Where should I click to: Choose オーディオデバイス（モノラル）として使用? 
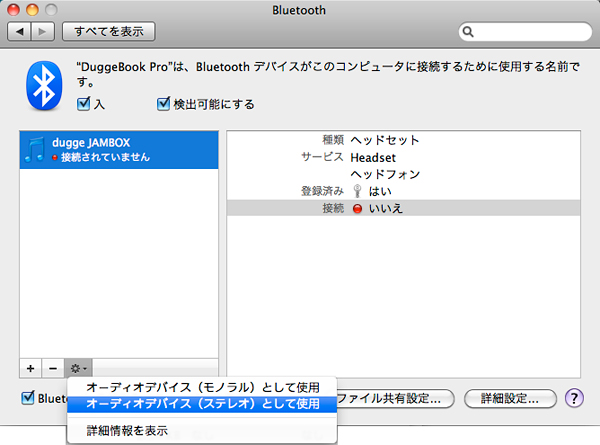[x=202, y=387]
